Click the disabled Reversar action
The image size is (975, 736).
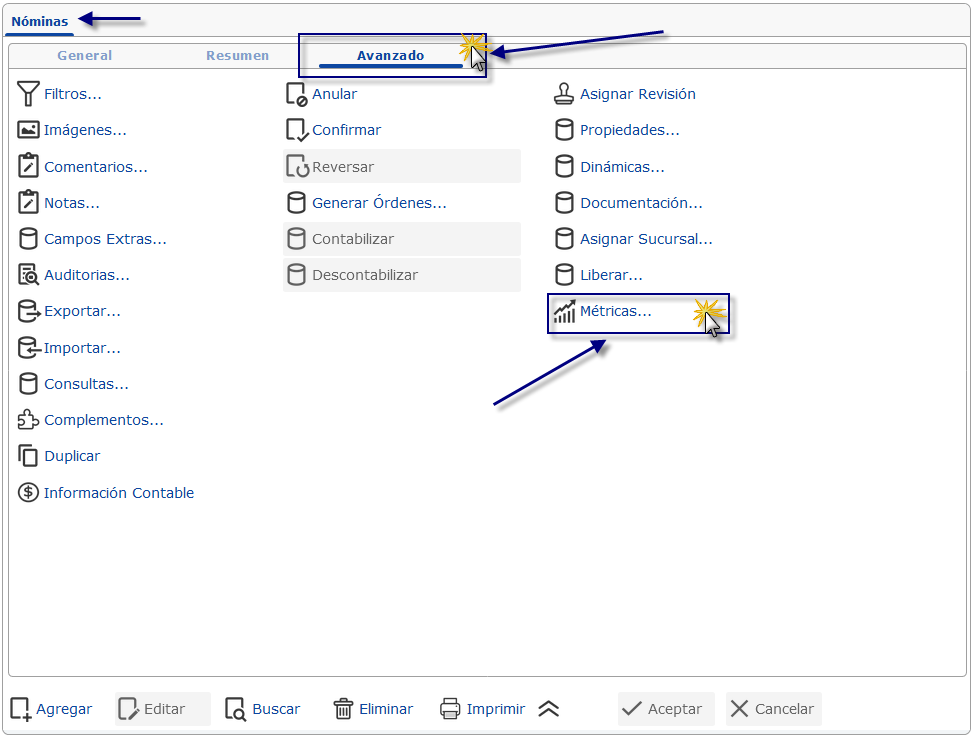click(x=402, y=166)
